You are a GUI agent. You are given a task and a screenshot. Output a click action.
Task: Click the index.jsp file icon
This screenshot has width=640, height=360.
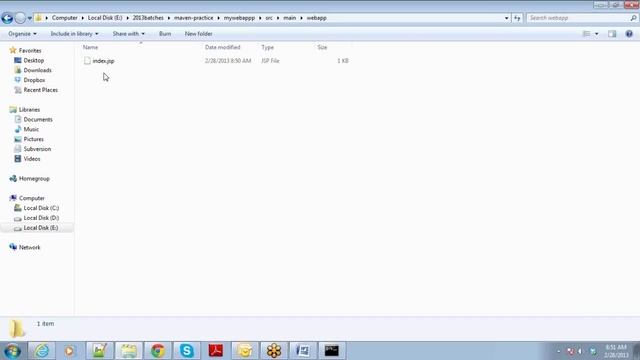[87, 61]
